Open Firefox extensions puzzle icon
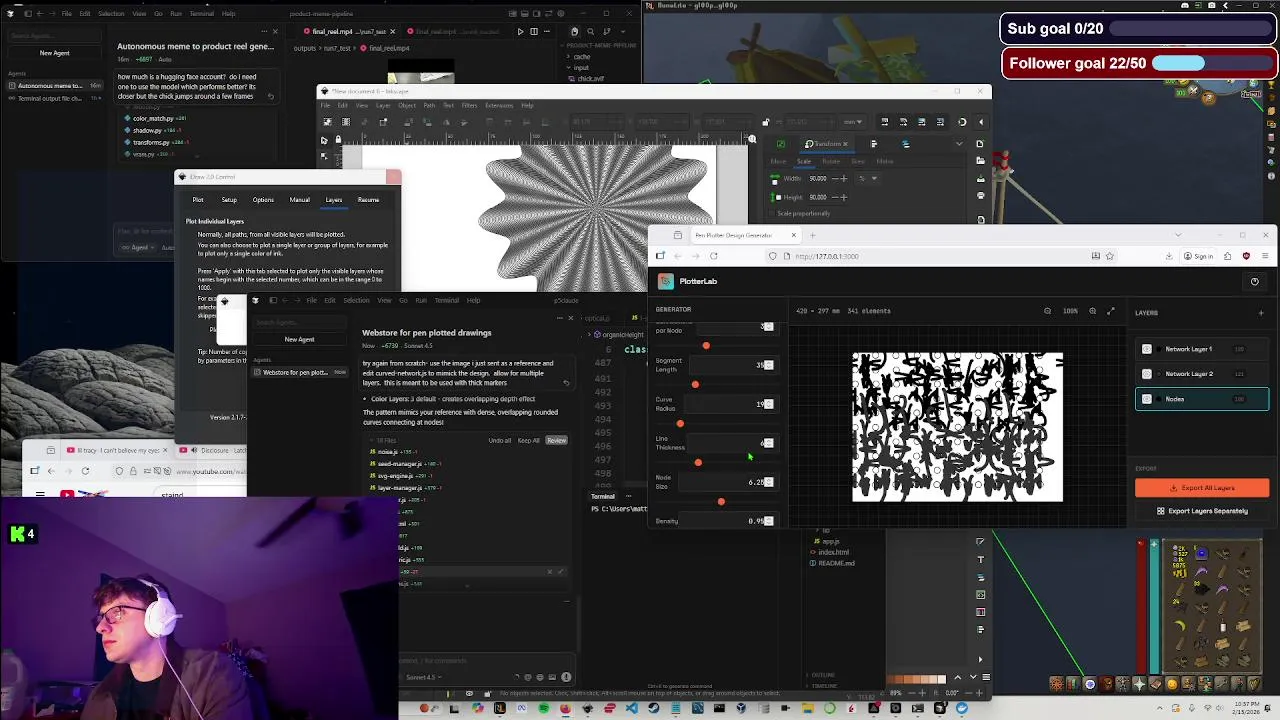The image size is (1280, 720). click(1227, 256)
